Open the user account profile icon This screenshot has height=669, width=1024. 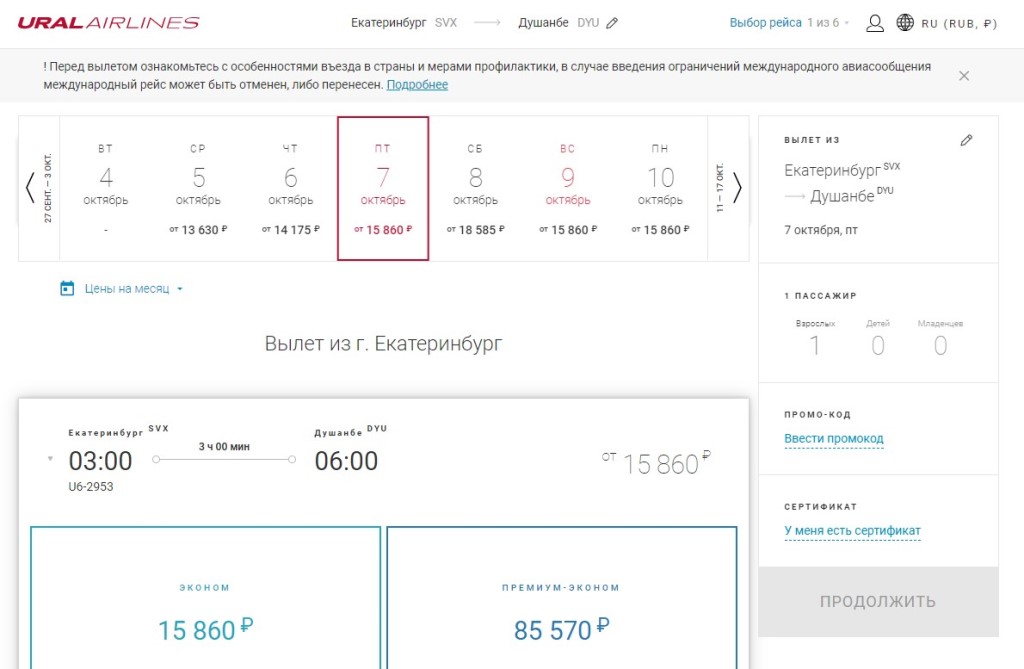875,23
